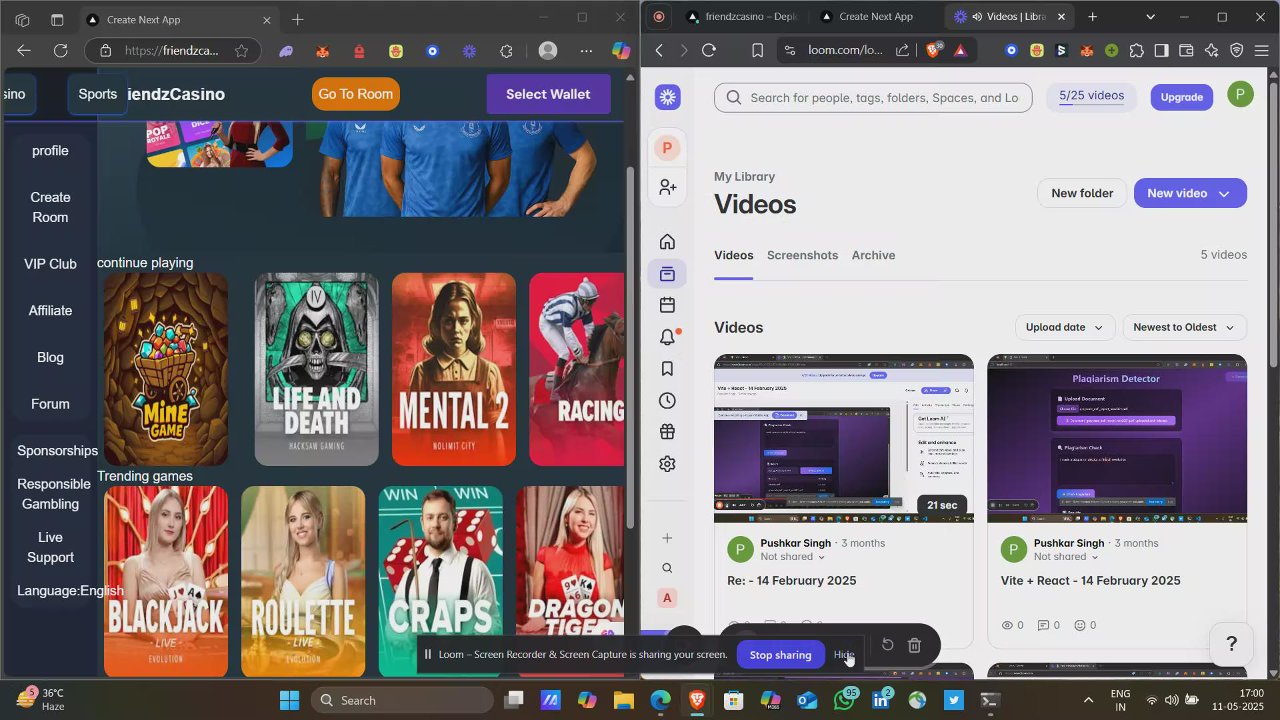Open the Upload date filter dropdown
The width and height of the screenshot is (1280, 720).
1064,327
